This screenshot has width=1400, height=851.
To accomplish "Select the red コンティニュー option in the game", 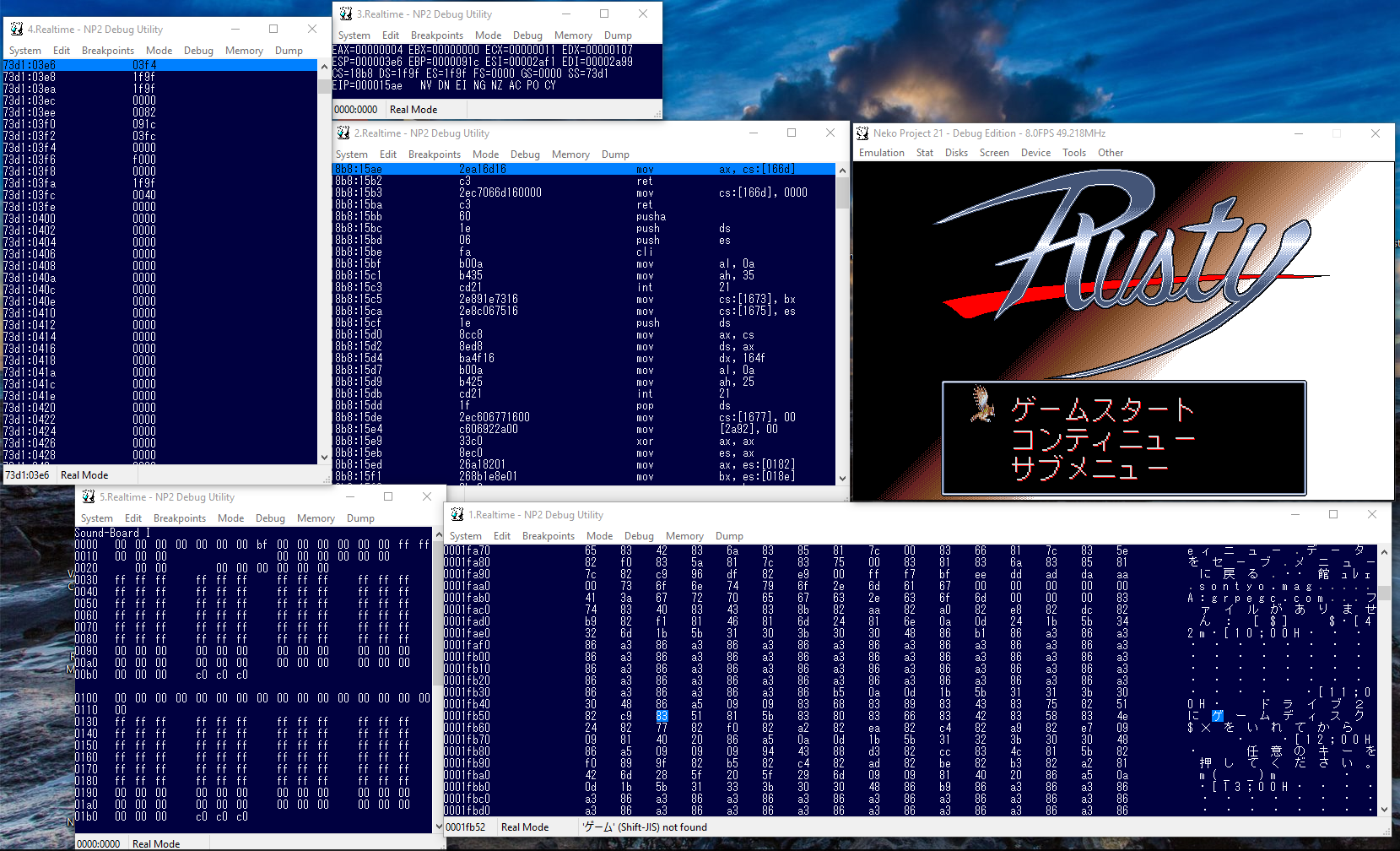I will [1103, 439].
